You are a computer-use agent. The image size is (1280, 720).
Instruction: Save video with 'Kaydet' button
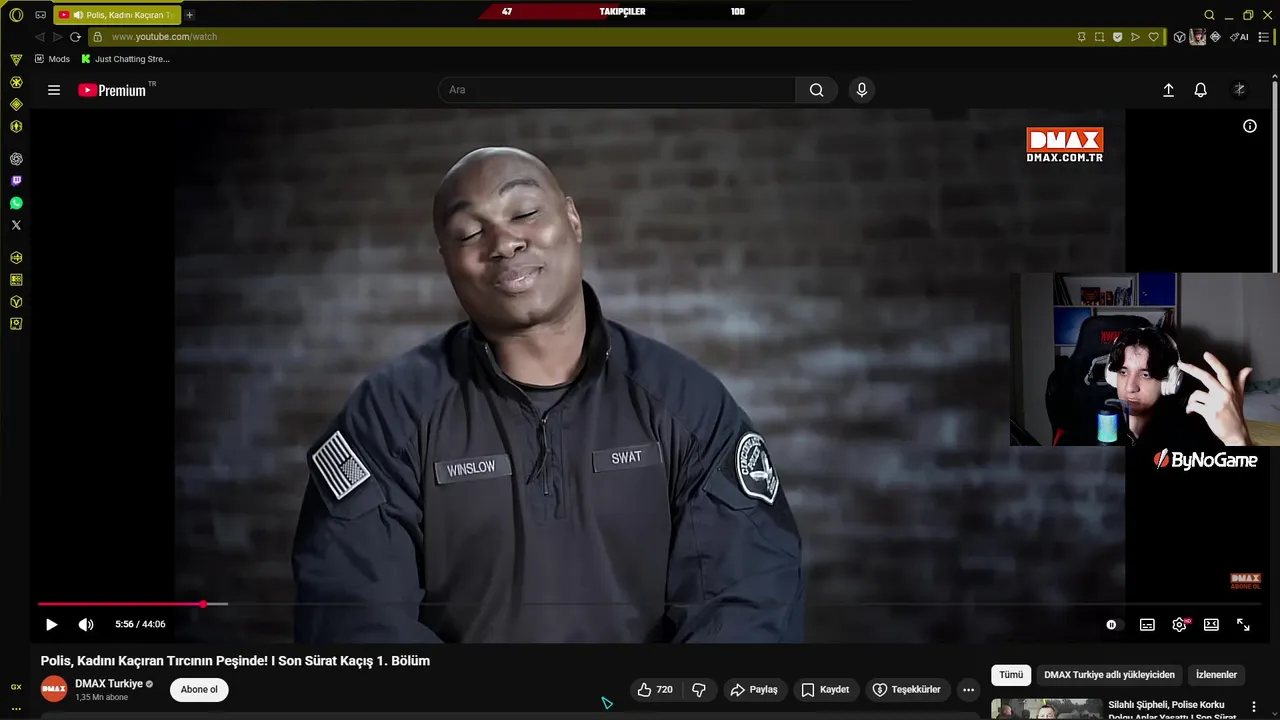point(825,690)
